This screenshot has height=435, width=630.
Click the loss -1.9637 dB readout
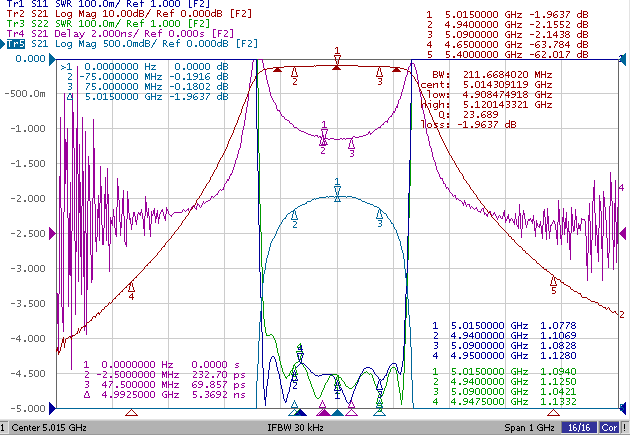point(468,125)
